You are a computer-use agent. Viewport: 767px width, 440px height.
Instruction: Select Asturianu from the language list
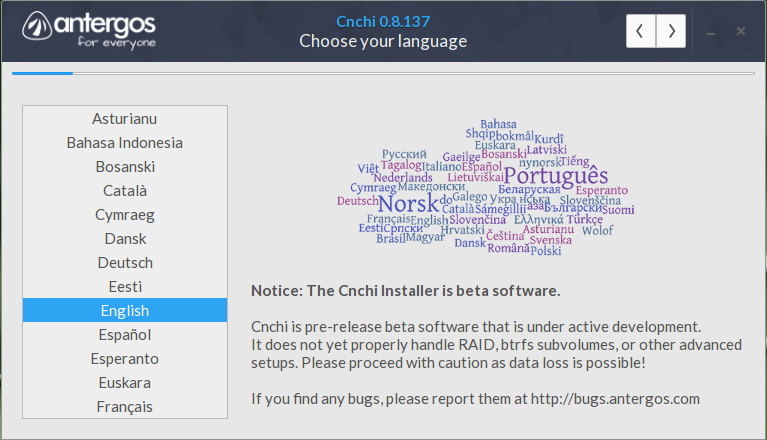[125, 119]
